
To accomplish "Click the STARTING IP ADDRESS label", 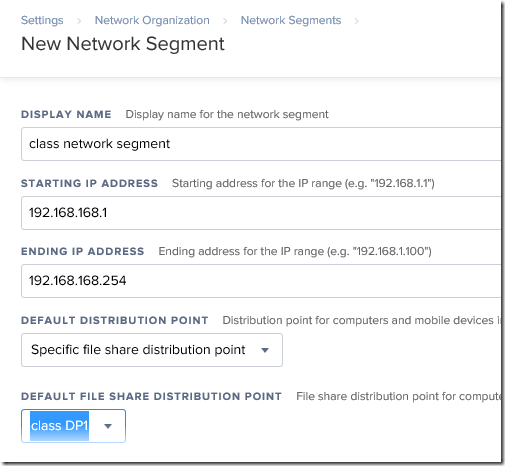I will (x=89, y=183).
